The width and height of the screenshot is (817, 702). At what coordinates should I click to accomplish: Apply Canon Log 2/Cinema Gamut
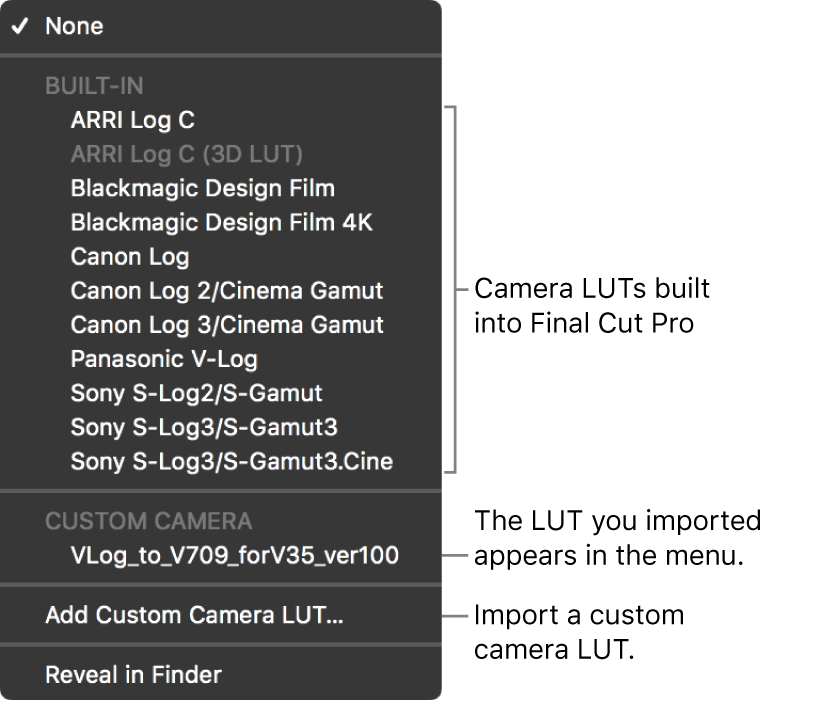(x=220, y=291)
